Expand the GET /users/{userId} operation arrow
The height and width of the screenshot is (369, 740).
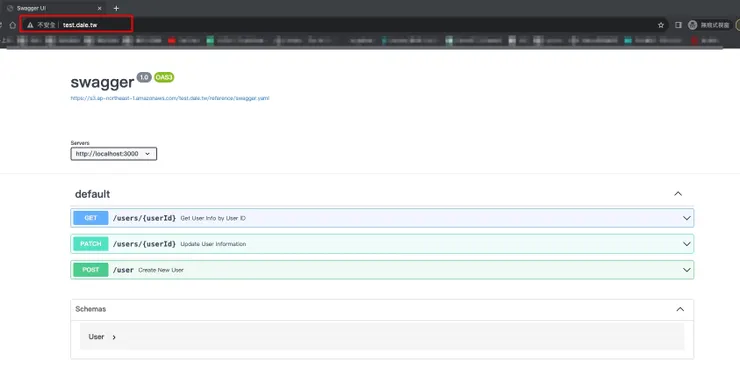coord(687,218)
